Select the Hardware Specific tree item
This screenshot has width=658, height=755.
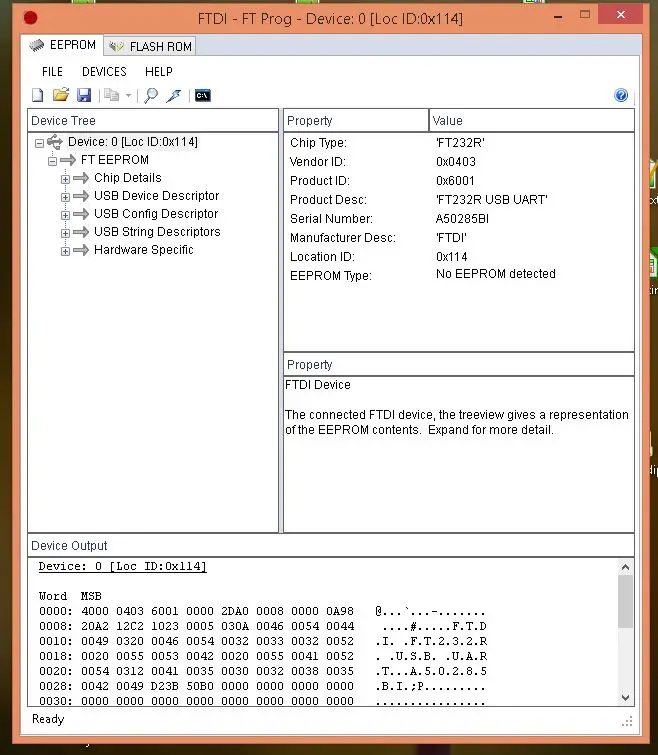(143, 249)
